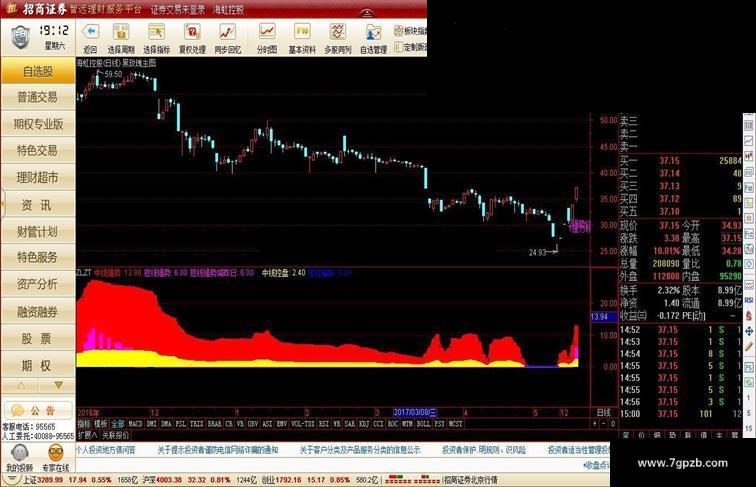Collapse the toolbar with top arrow handle
Screen dimensions: 756x487
point(367,13)
